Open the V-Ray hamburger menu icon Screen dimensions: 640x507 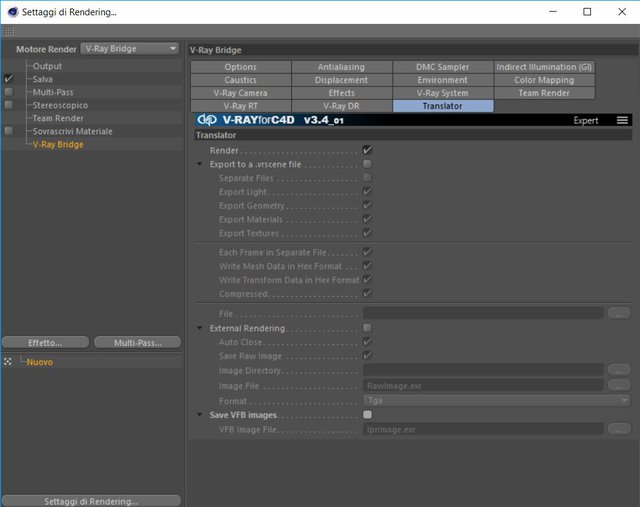coord(622,120)
